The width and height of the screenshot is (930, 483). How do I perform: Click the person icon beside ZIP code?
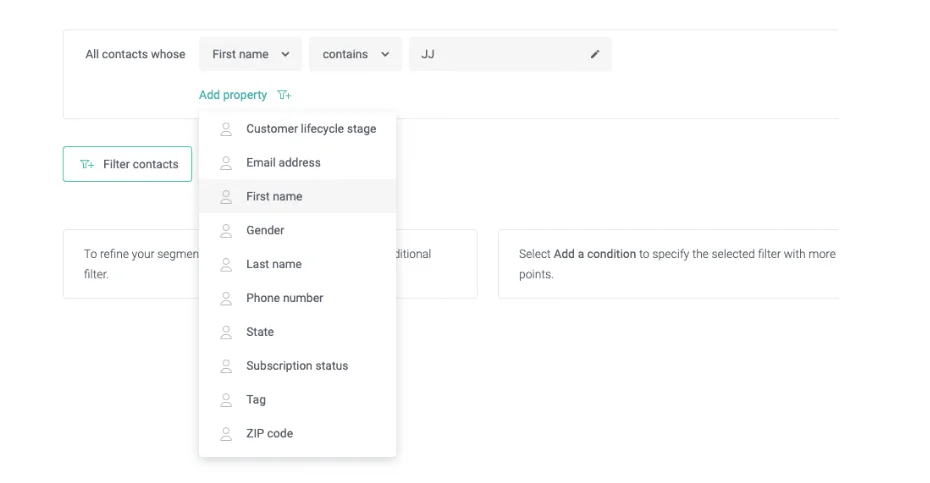click(x=226, y=434)
